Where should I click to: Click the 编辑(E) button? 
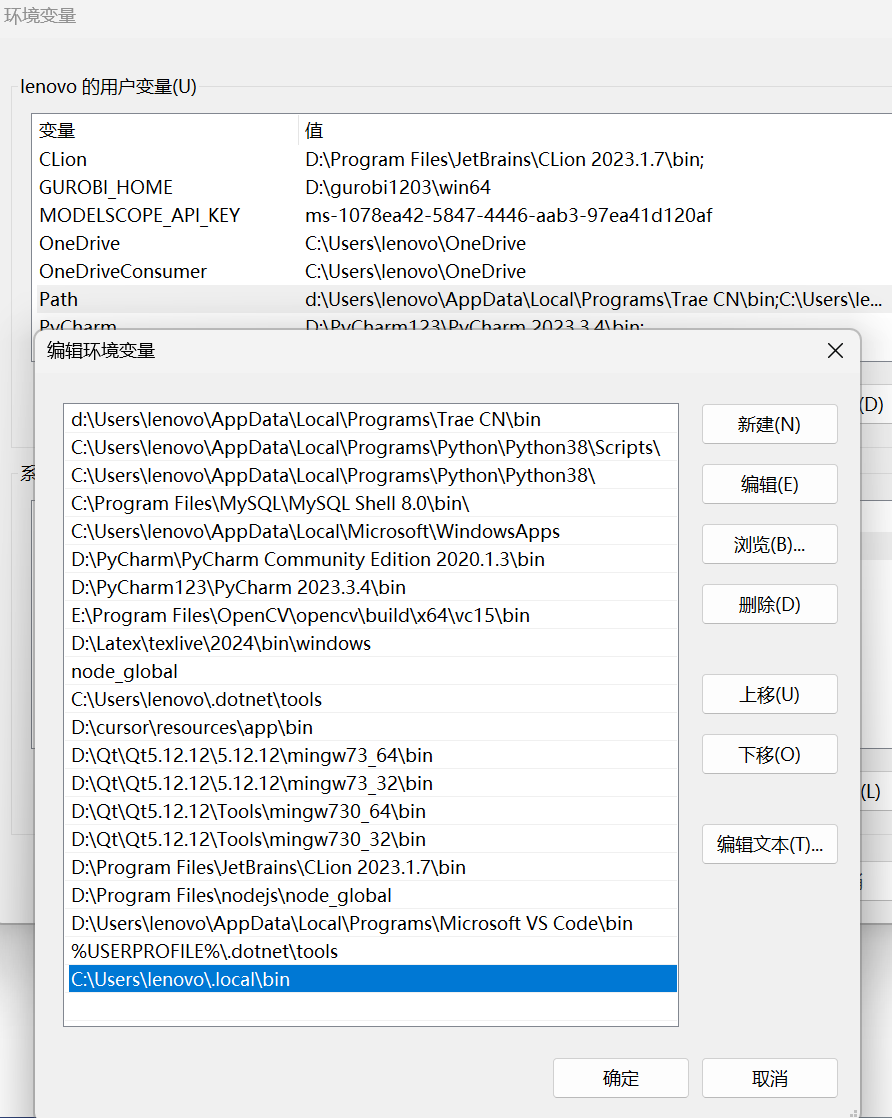[x=769, y=484]
